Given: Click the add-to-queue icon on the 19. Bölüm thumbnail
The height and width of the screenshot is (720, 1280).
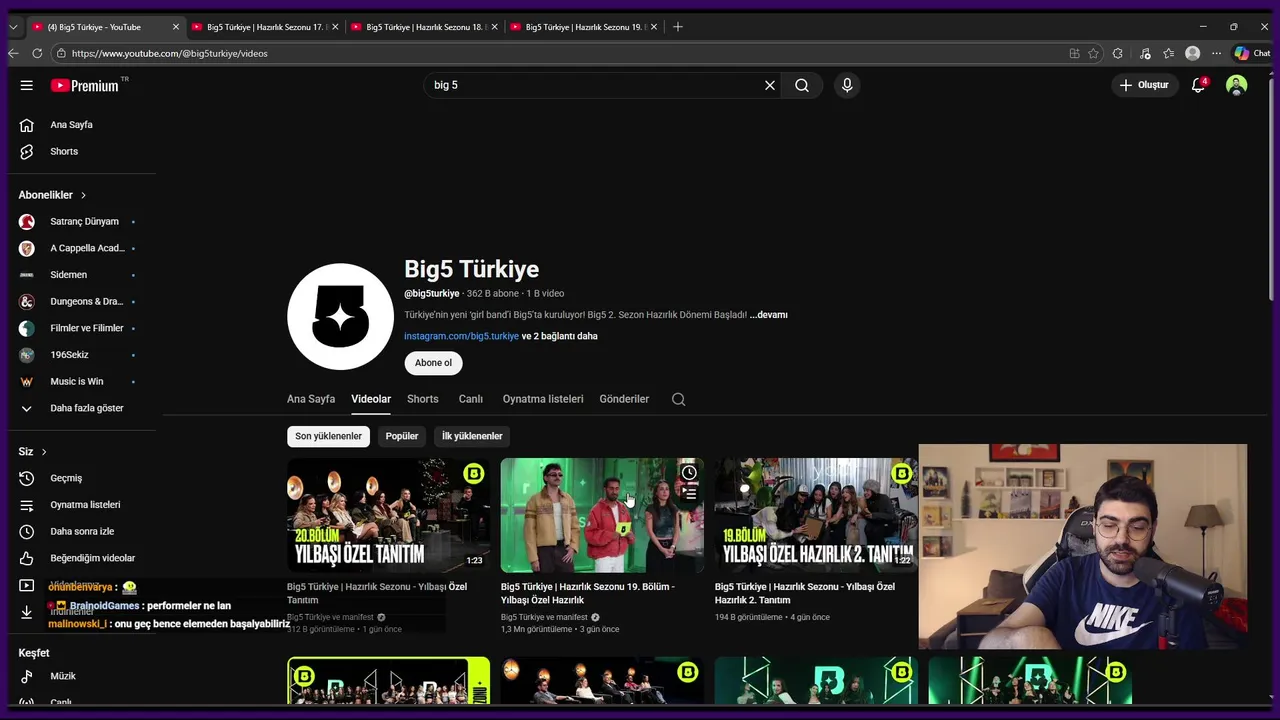Looking at the screenshot, I should (689, 493).
